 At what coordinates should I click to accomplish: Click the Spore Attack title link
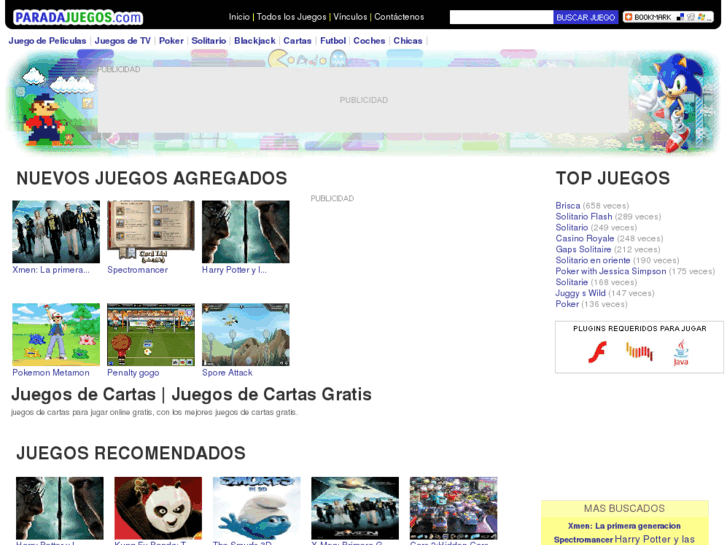coord(227,373)
